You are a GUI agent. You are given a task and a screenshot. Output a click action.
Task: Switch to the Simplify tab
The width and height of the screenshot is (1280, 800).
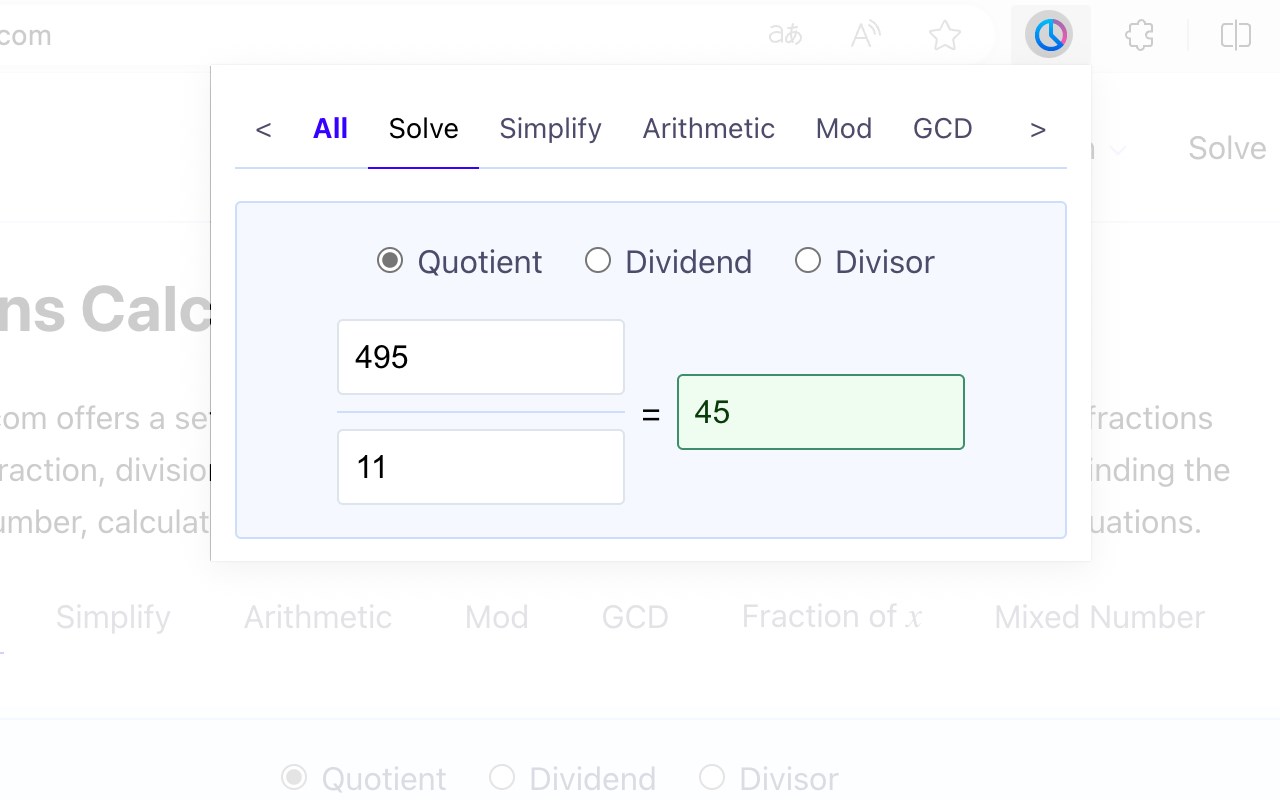click(550, 129)
